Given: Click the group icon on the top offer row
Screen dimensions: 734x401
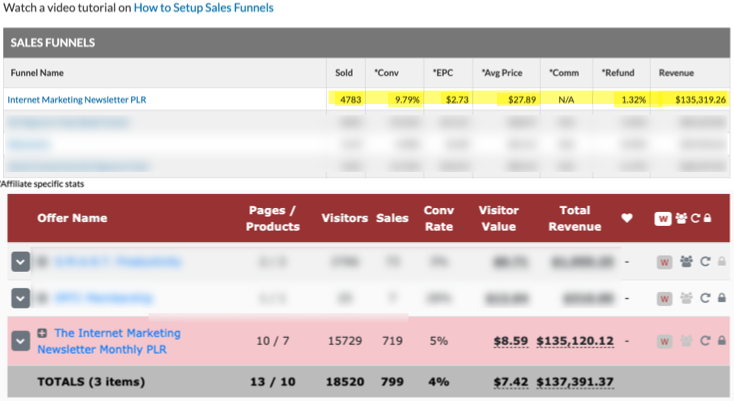Looking at the screenshot, I should [x=687, y=262].
